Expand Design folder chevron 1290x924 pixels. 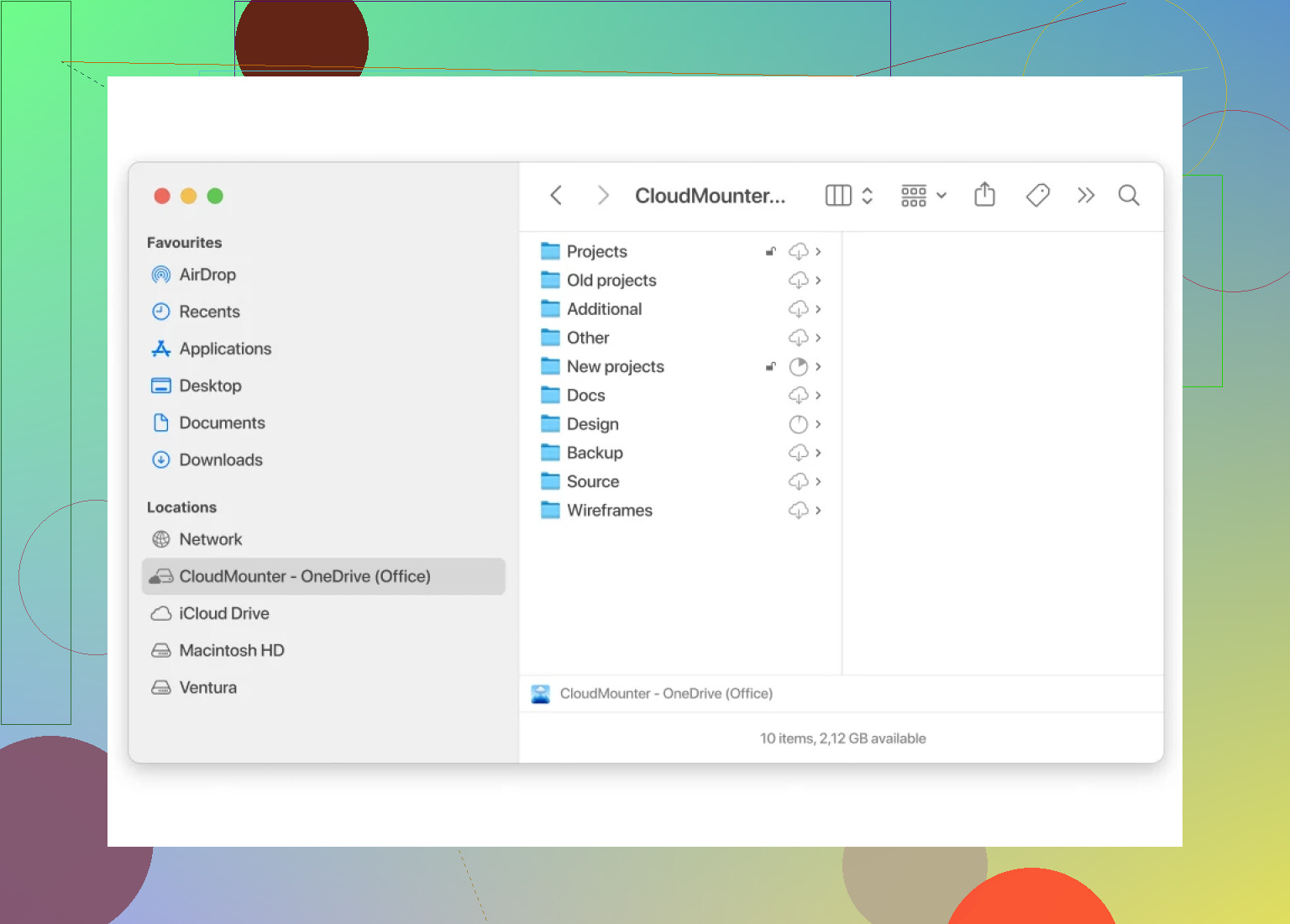[818, 424]
